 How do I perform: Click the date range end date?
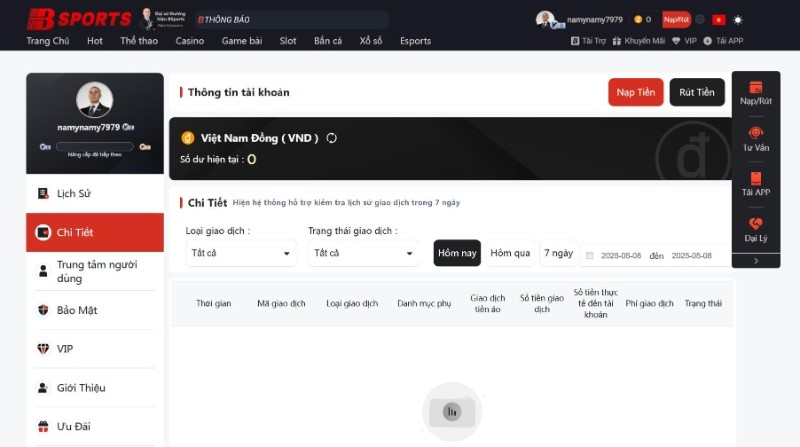(691, 256)
